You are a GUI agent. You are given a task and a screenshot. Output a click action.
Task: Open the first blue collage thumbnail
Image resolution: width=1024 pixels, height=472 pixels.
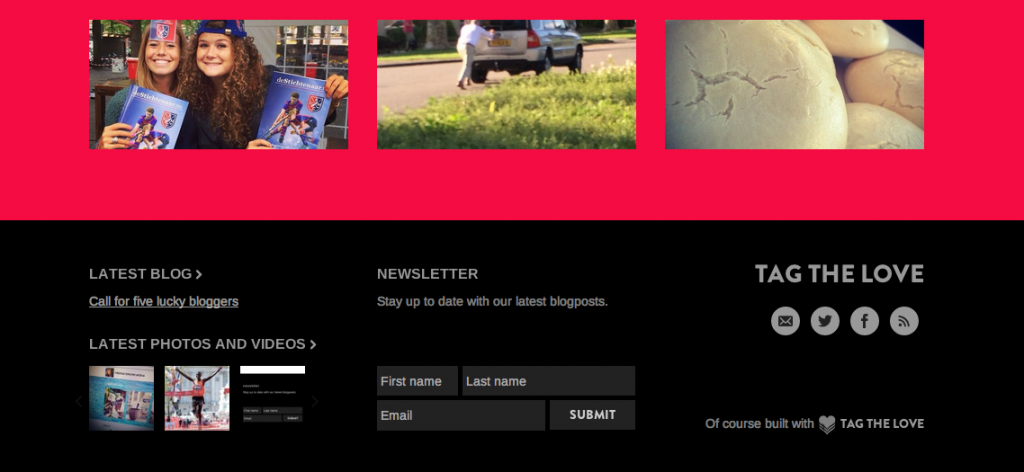tap(121, 398)
